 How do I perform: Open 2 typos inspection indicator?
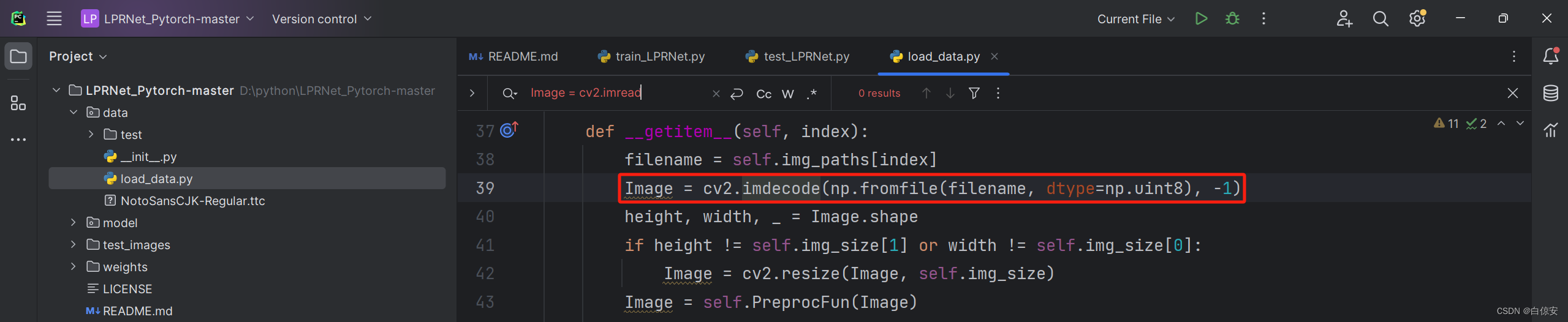(x=1476, y=124)
